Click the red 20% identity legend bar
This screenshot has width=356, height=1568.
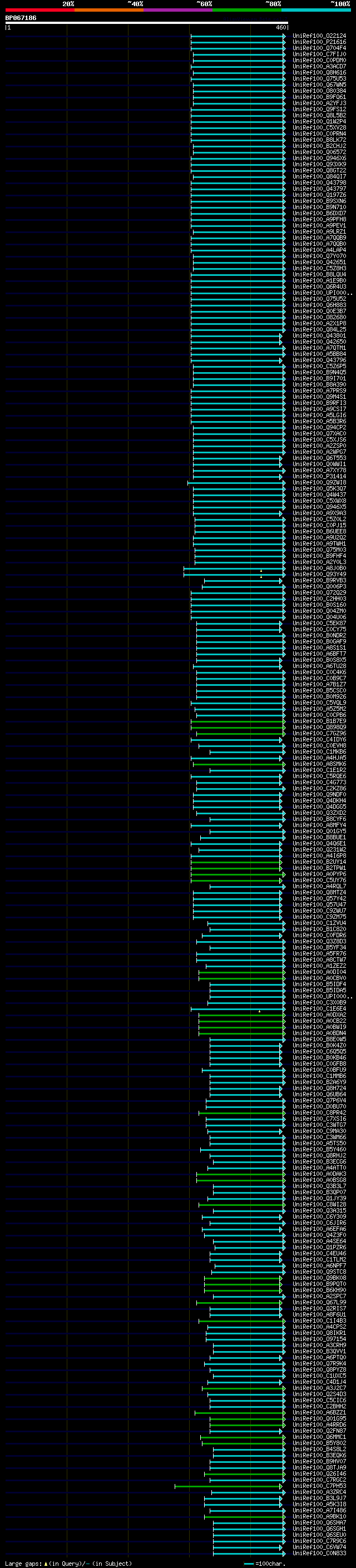(40, 11)
